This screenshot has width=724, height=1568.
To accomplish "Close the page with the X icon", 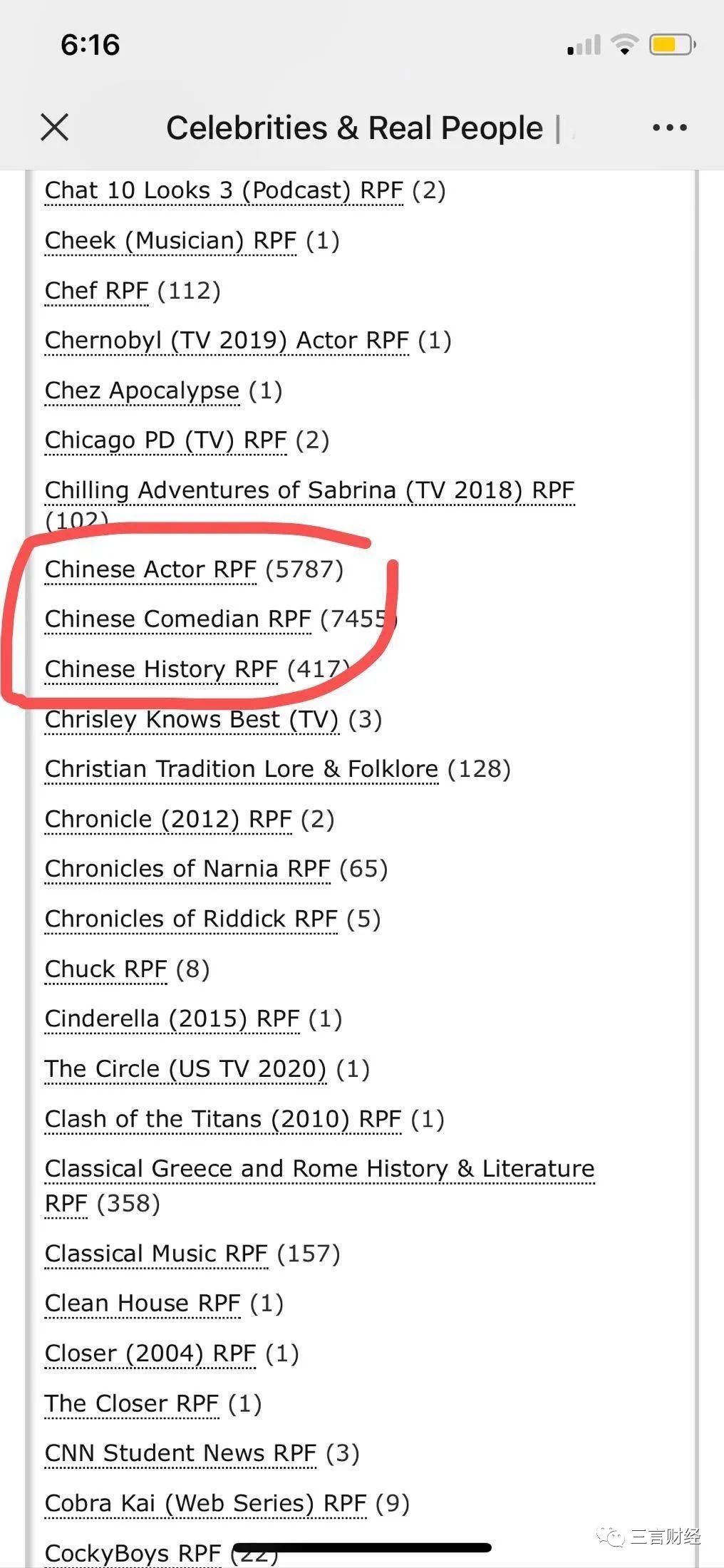I will pos(55,128).
